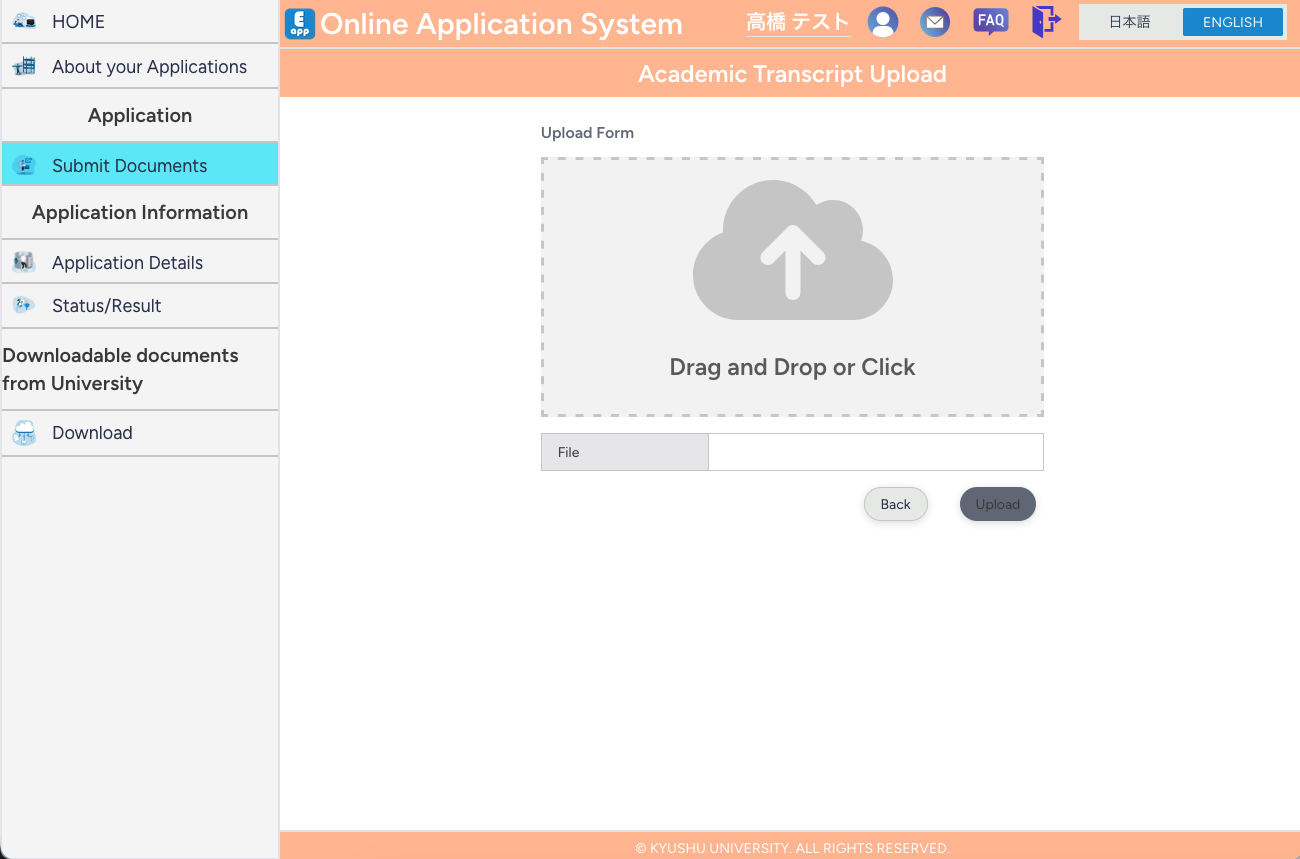Click the Application Details icon
This screenshot has width=1300, height=859.
pos(23,261)
